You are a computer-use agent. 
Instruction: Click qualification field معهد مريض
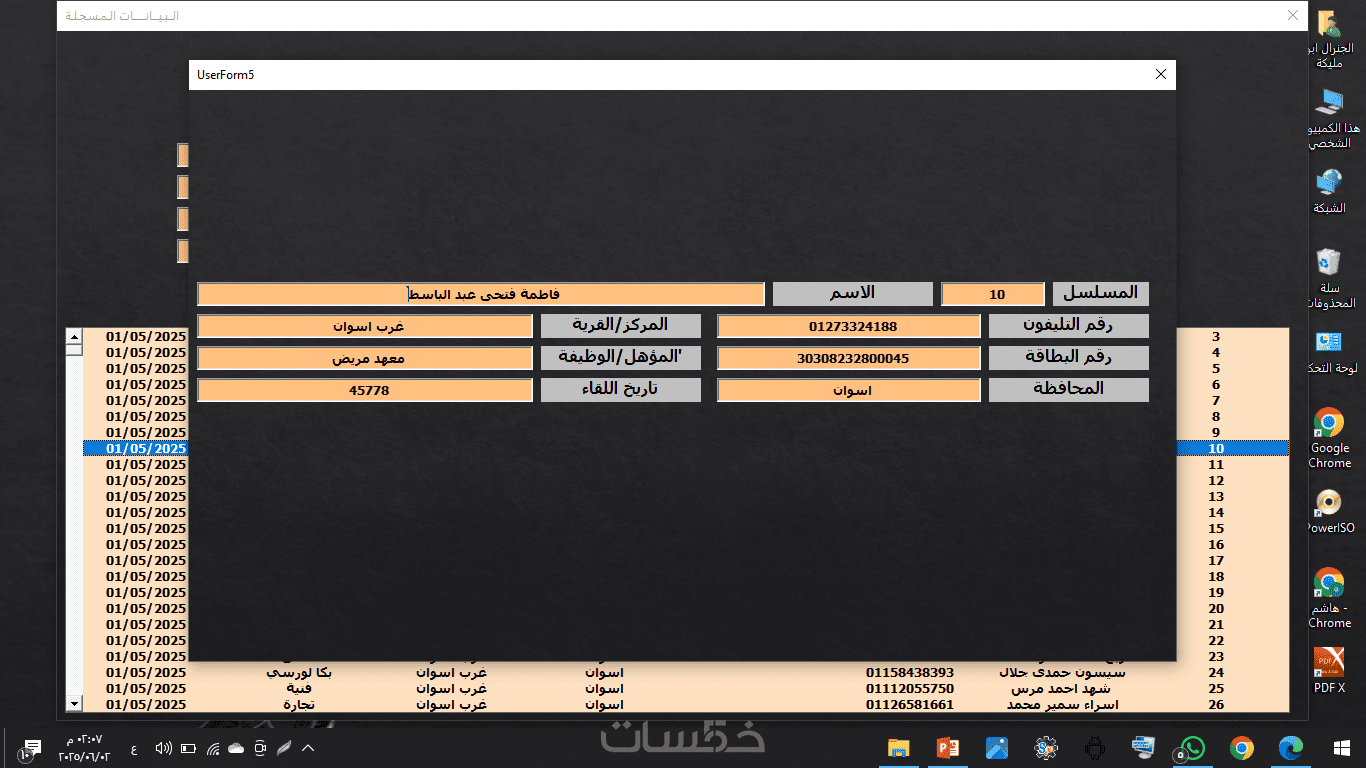point(365,358)
